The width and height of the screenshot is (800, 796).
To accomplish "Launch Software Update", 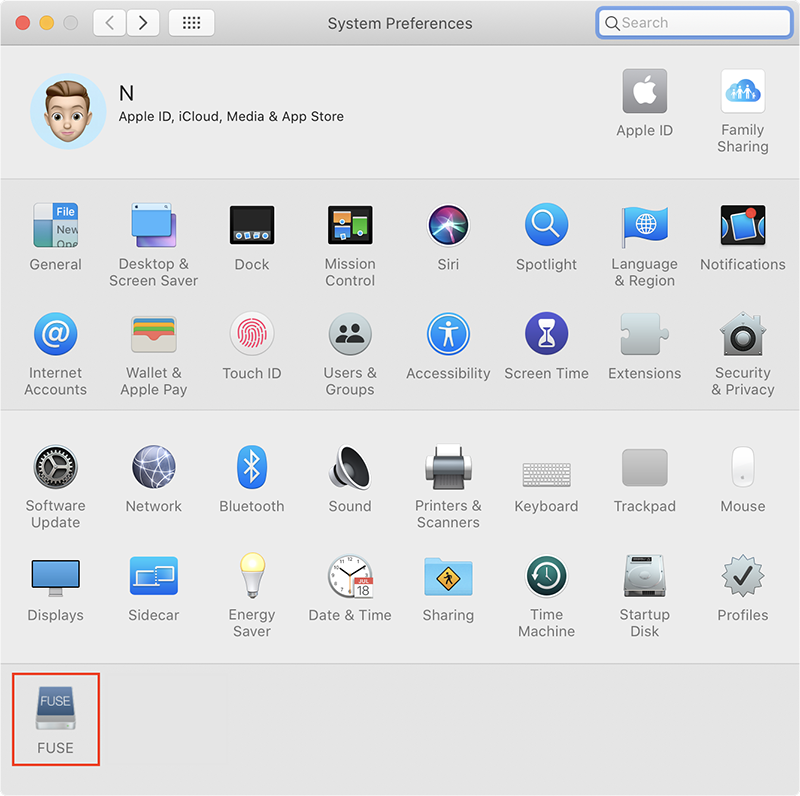I will click(55, 467).
